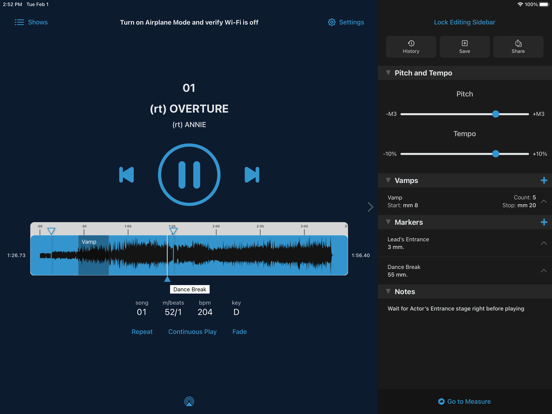Image resolution: width=552 pixels, height=414 pixels.
Task: Skip to the previous track
Action: [126, 175]
